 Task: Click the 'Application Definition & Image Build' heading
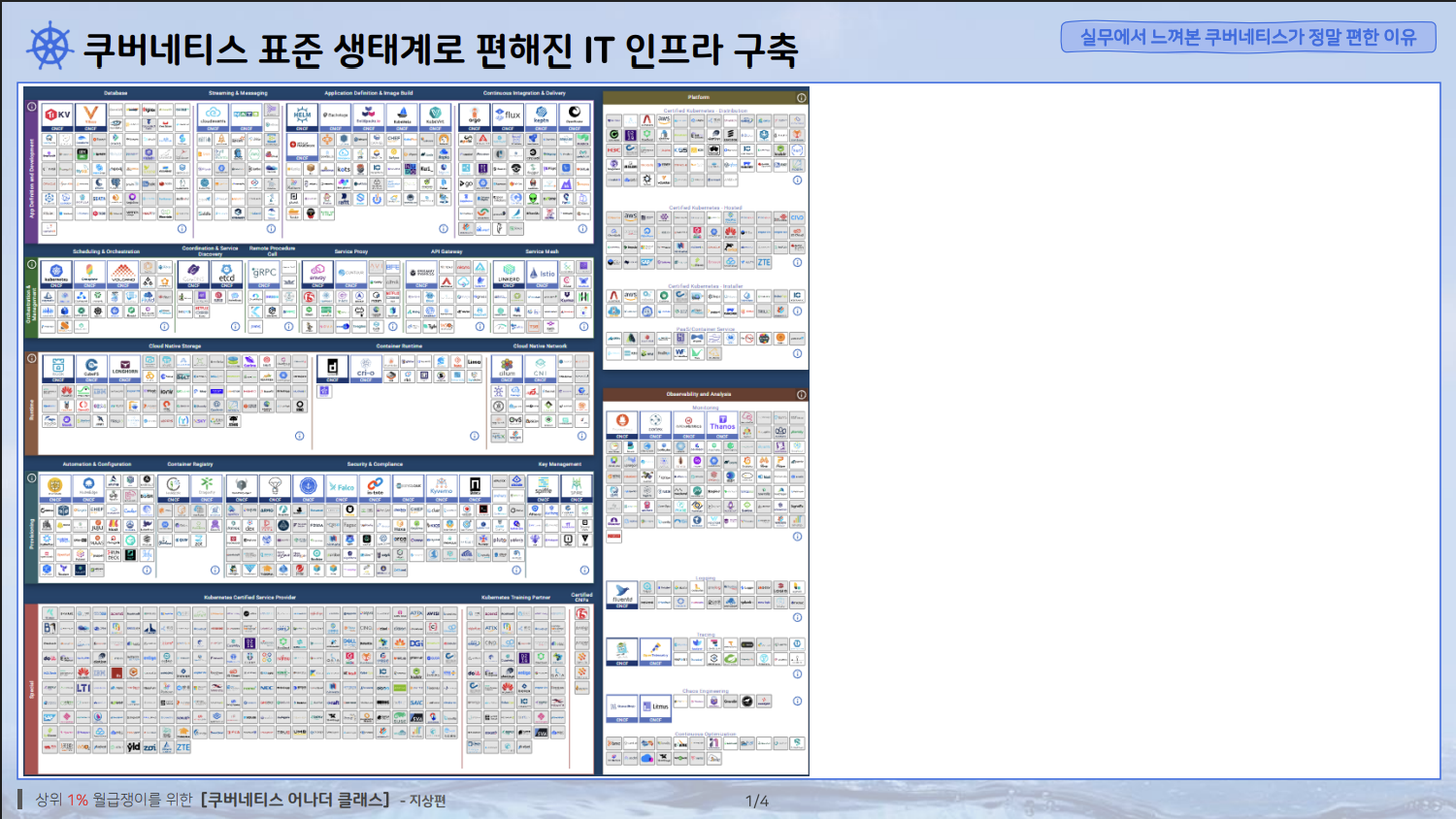(369, 93)
